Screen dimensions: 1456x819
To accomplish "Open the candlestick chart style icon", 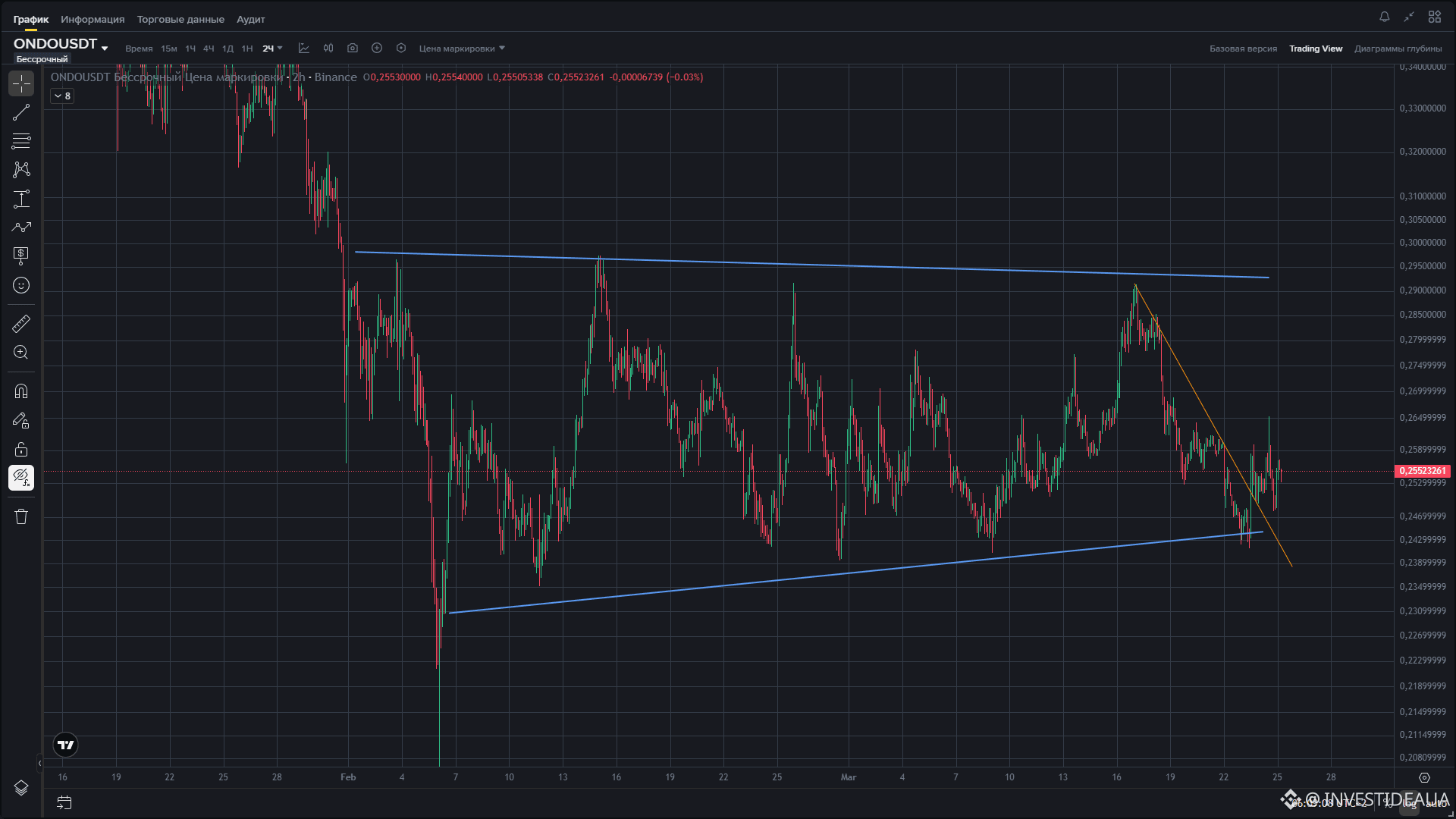I will point(328,49).
